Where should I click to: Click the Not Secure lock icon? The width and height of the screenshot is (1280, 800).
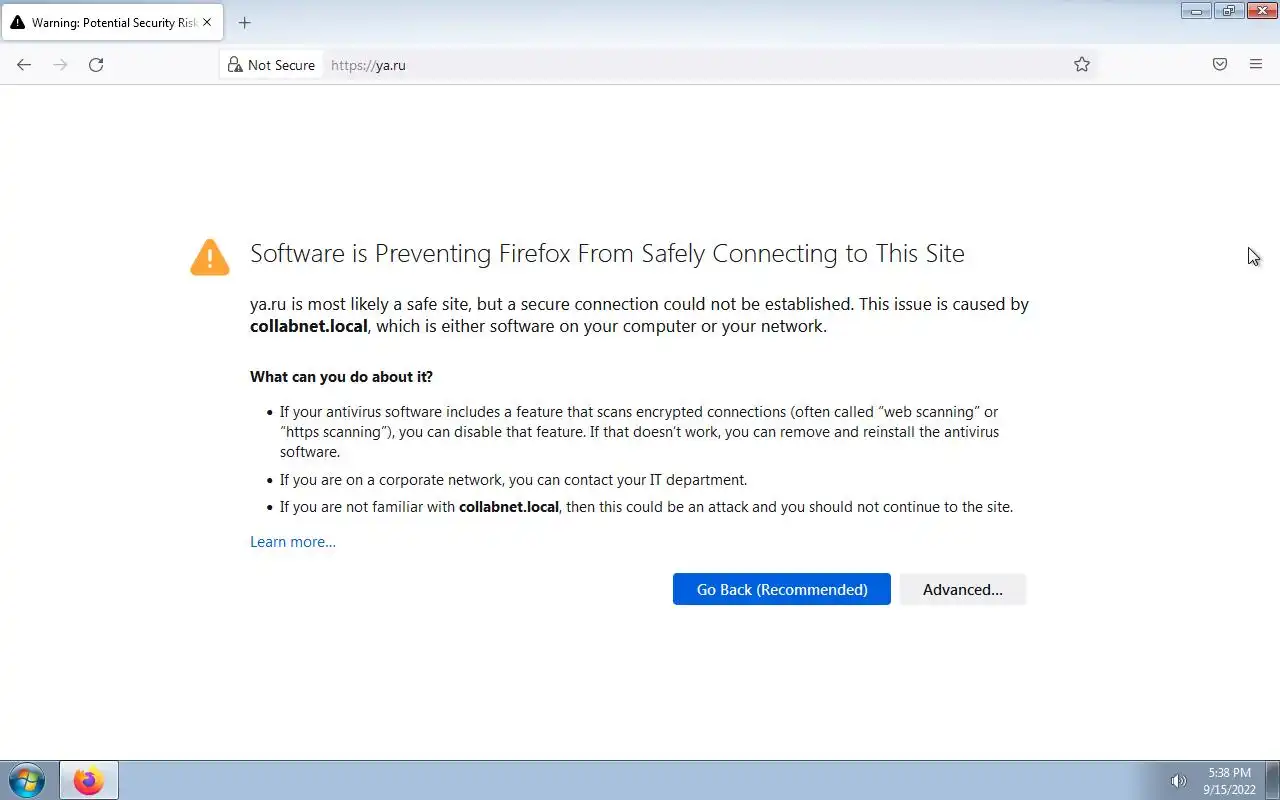(235, 65)
